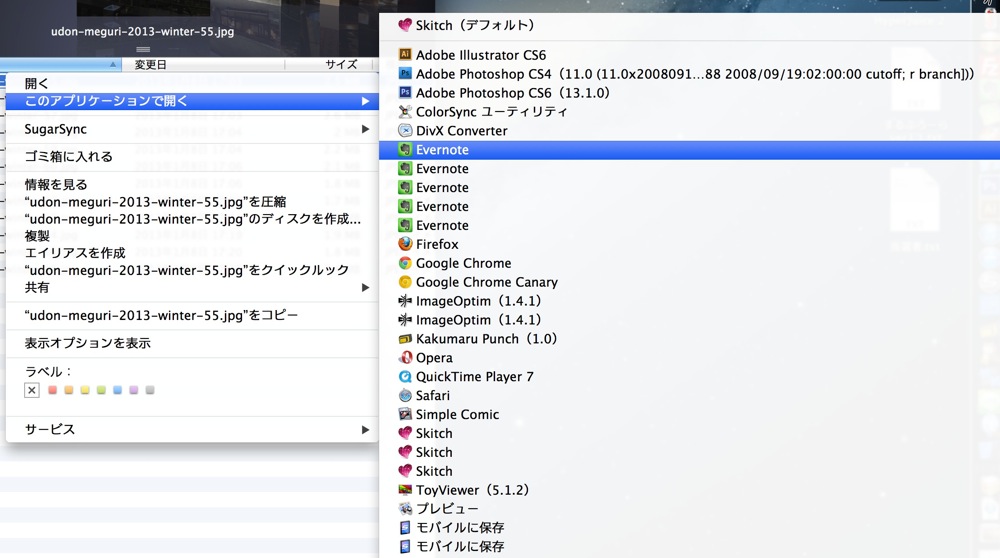Select the を圧縮 compress option
Viewport: 1000px width, 558px height.
pos(155,202)
